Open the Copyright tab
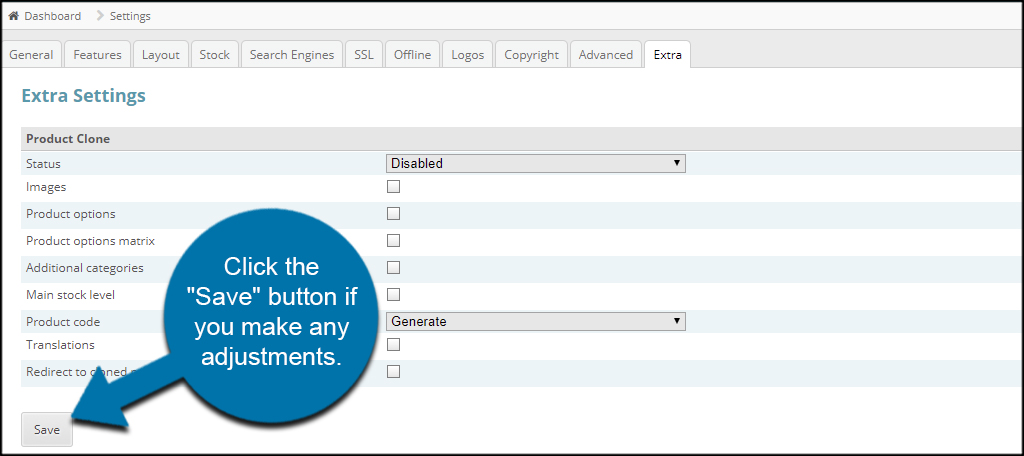Viewport: 1024px width, 456px height. coord(532,55)
